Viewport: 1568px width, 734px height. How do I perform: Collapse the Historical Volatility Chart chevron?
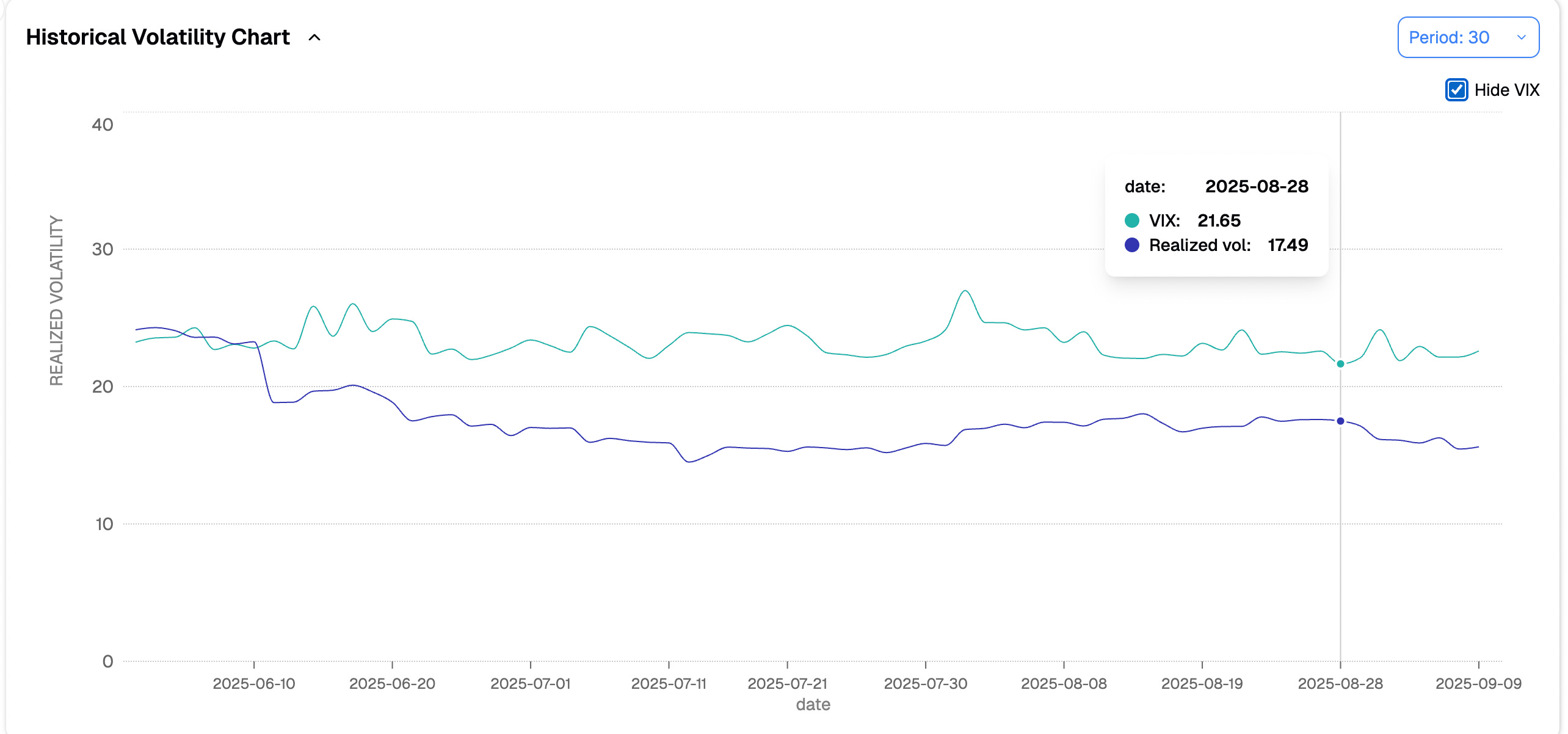(314, 38)
